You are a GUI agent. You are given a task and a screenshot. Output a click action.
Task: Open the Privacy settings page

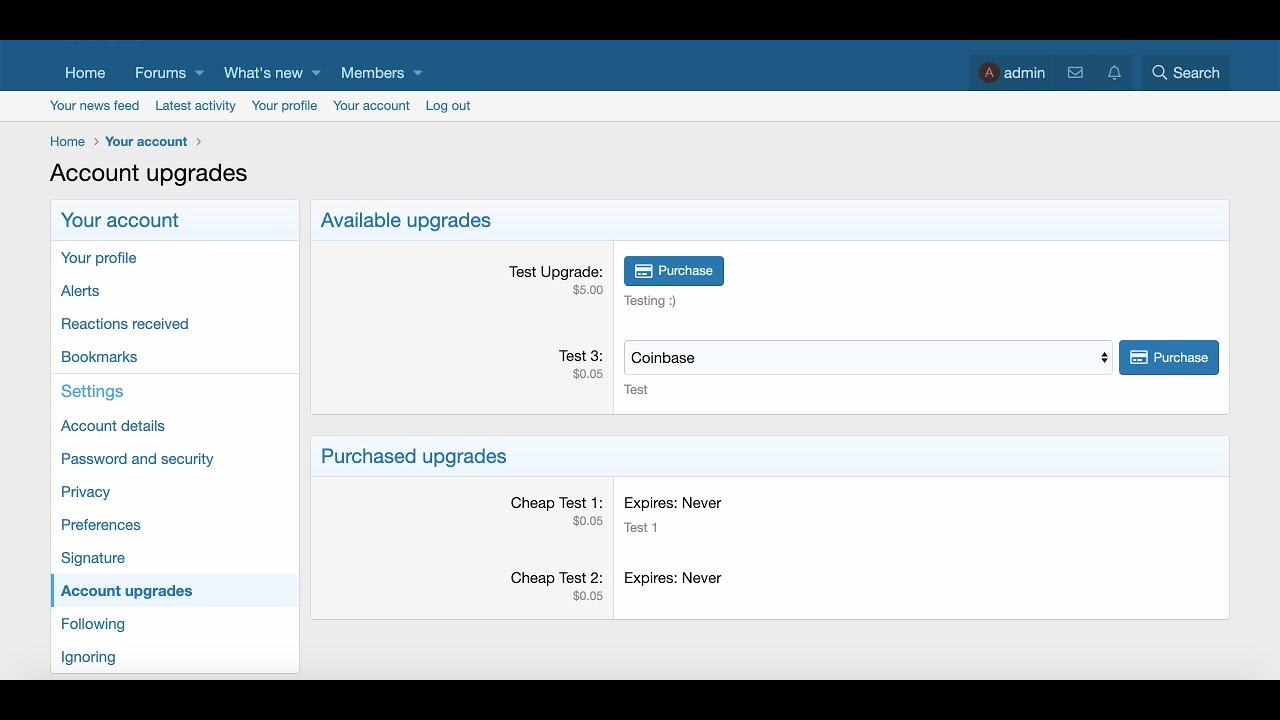[x=85, y=491]
